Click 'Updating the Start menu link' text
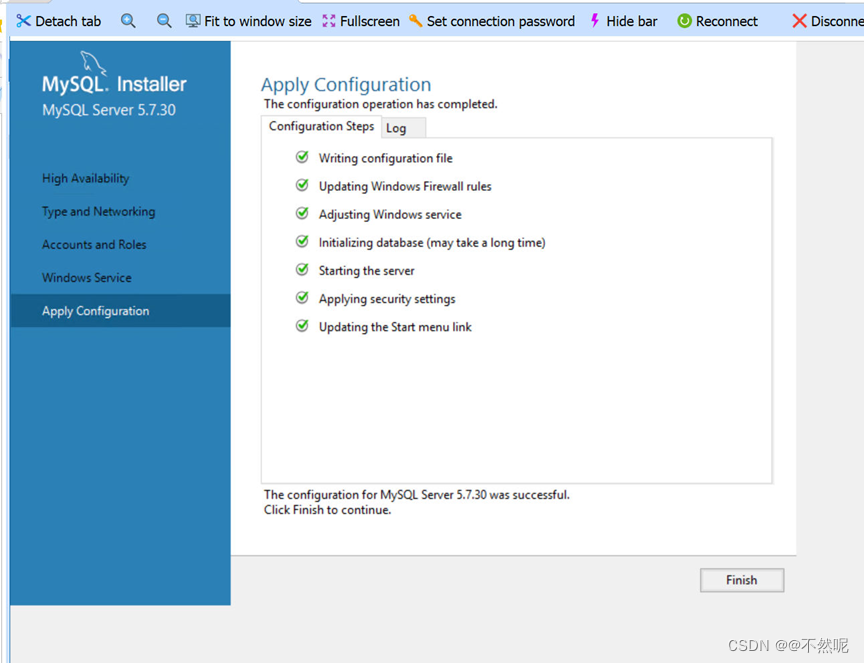 coord(395,327)
